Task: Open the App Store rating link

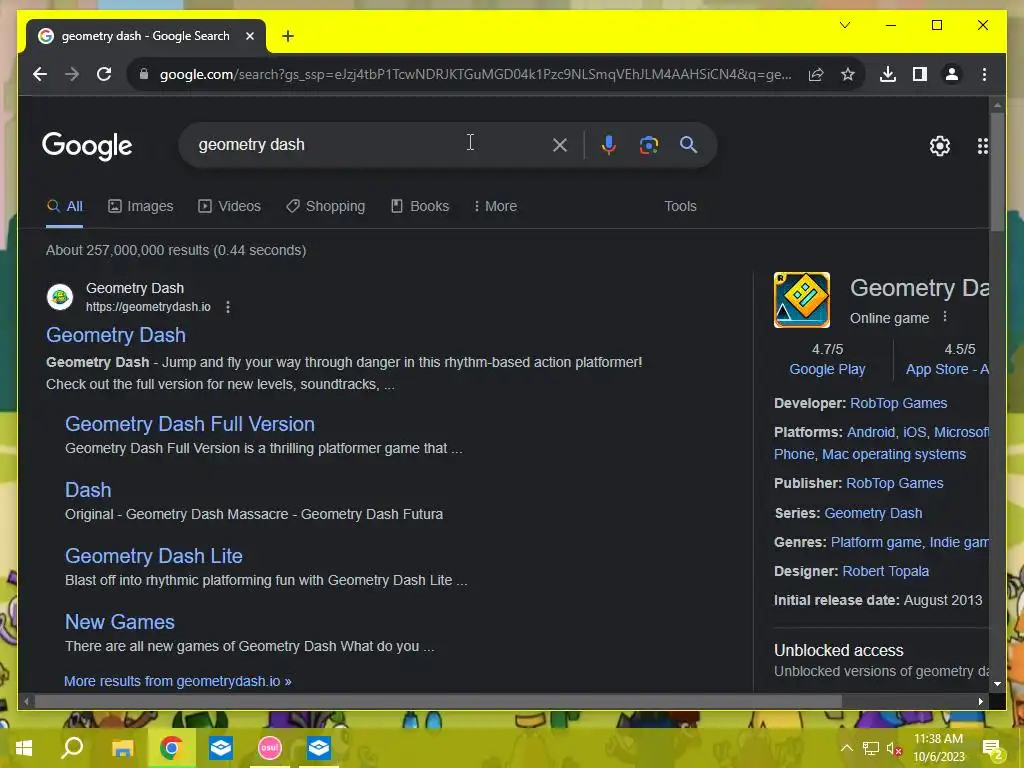Action: tap(947, 370)
